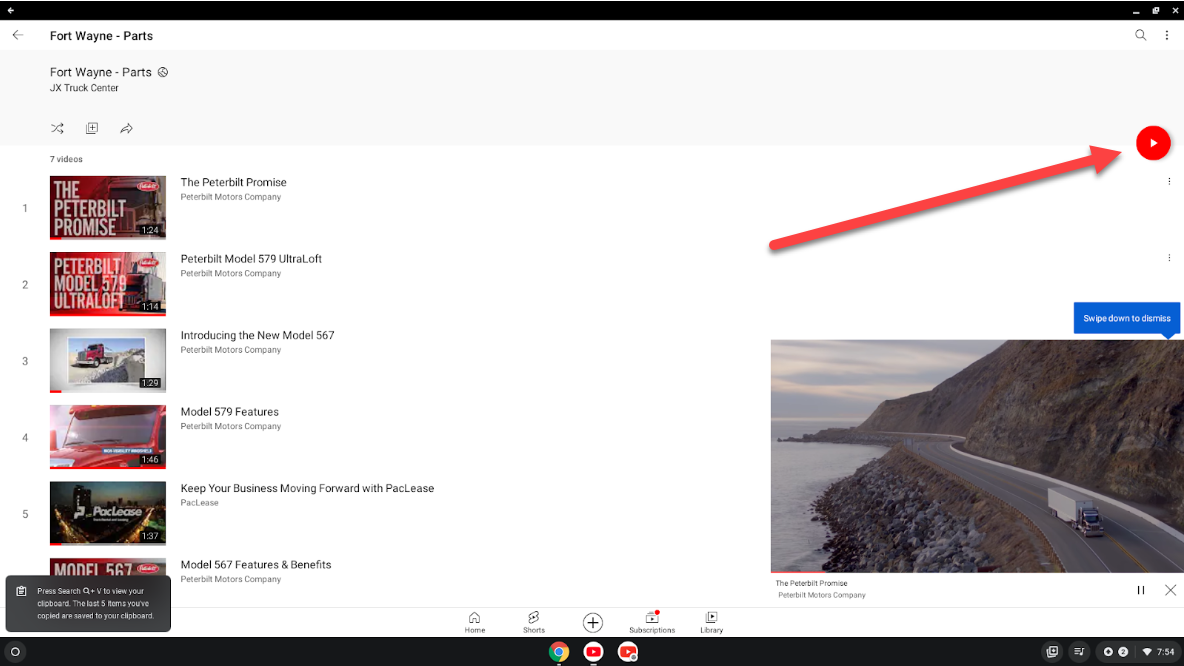The width and height of the screenshot is (1184, 666).
Task: Open the Subscriptions tab
Action: 652,622
